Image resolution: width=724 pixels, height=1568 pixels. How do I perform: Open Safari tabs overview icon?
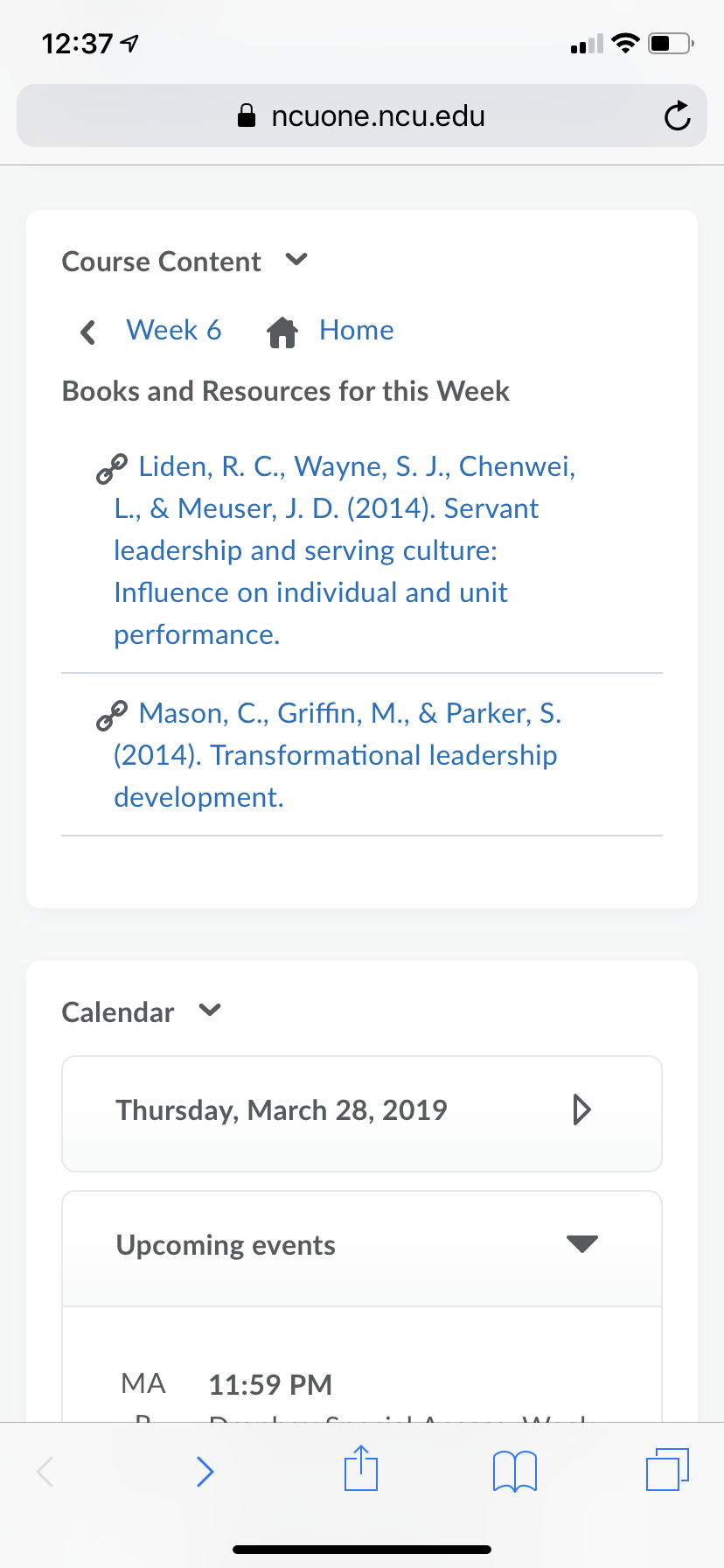tap(668, 1469)
